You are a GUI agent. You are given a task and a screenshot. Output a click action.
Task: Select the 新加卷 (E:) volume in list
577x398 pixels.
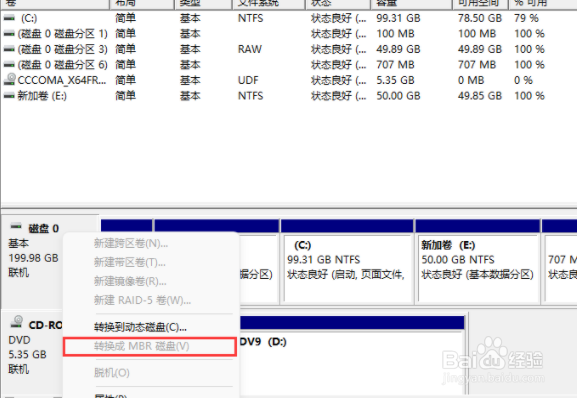(42, 96)
